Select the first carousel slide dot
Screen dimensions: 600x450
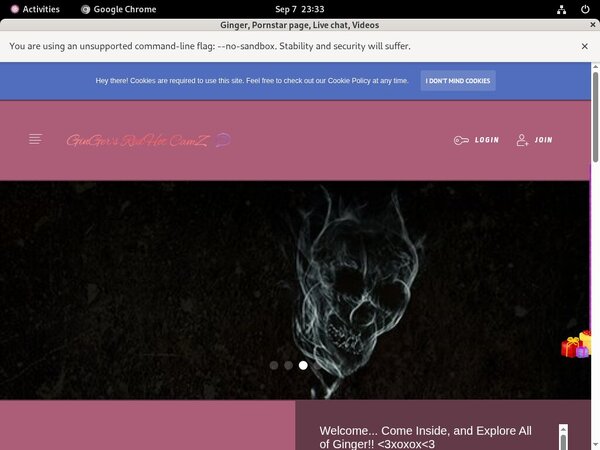(274, 366)
